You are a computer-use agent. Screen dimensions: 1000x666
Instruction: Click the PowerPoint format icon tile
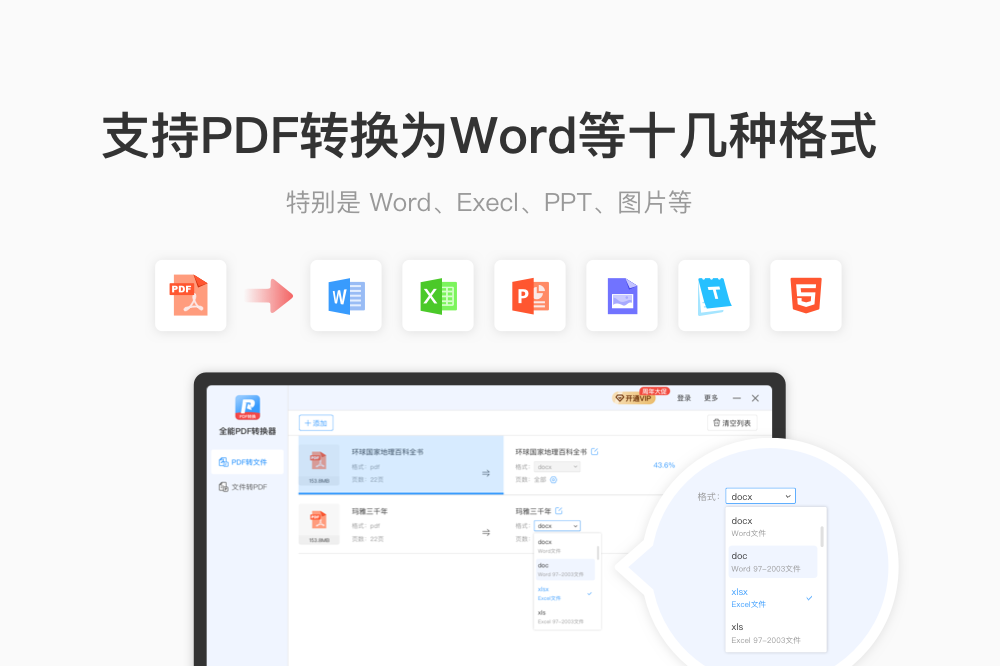tap(530, 295)
